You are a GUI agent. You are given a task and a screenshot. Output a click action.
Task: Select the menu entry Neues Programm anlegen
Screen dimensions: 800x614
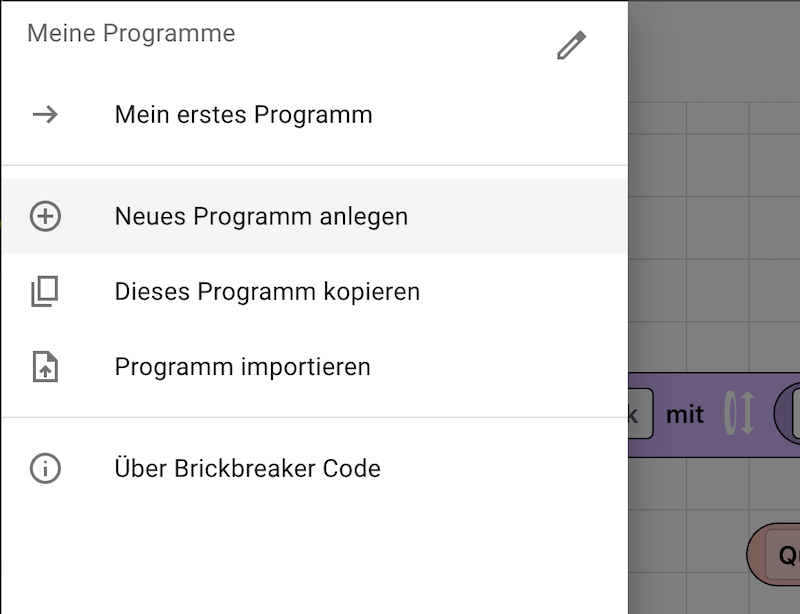(x=262, y=216)
